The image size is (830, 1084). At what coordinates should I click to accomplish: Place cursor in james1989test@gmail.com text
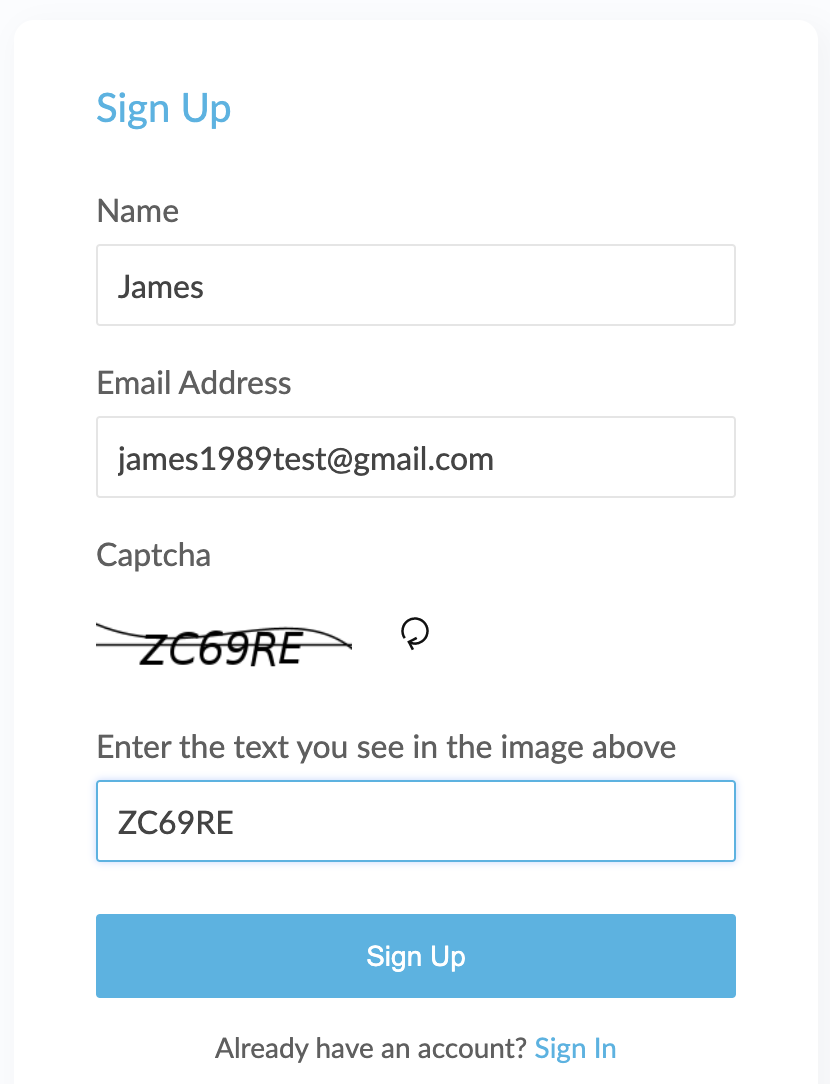coord(305,460)
